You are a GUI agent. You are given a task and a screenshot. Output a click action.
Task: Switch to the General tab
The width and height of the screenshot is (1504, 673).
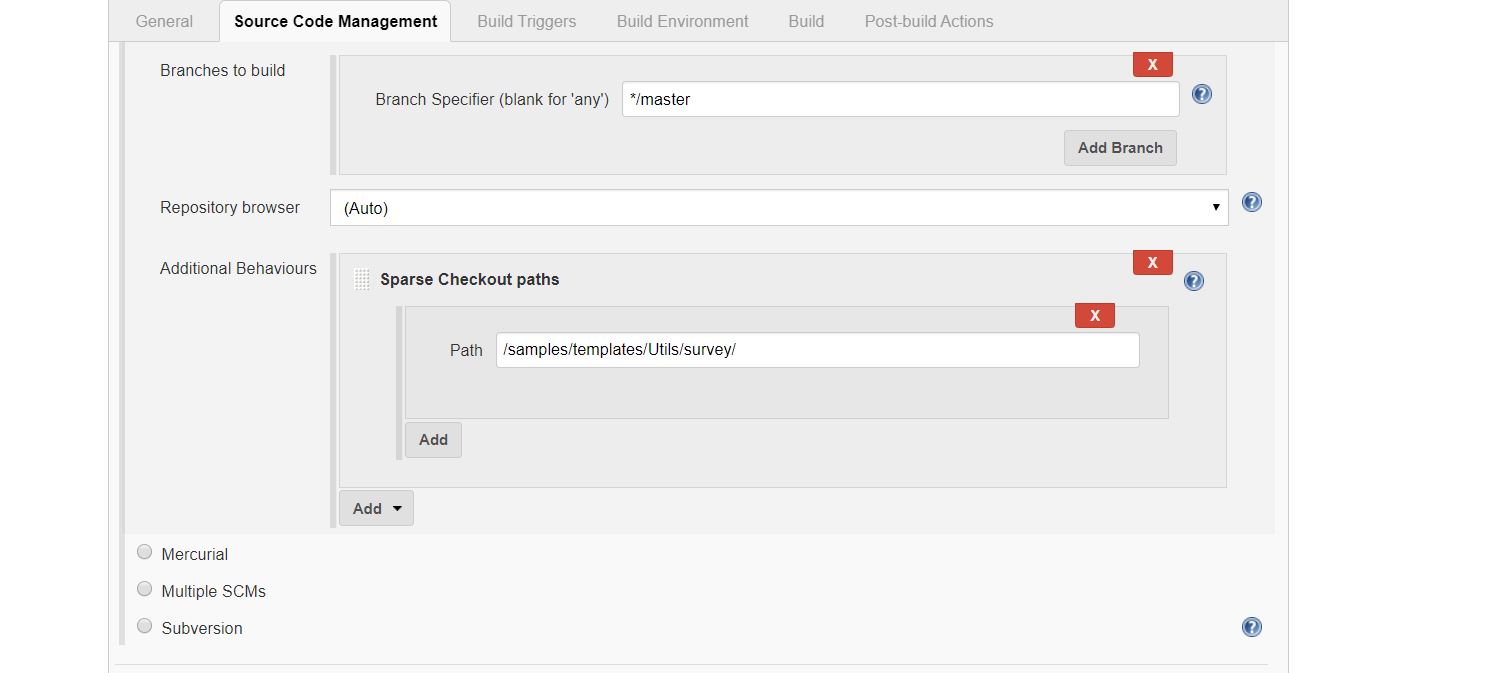click(x=164, y=21)
